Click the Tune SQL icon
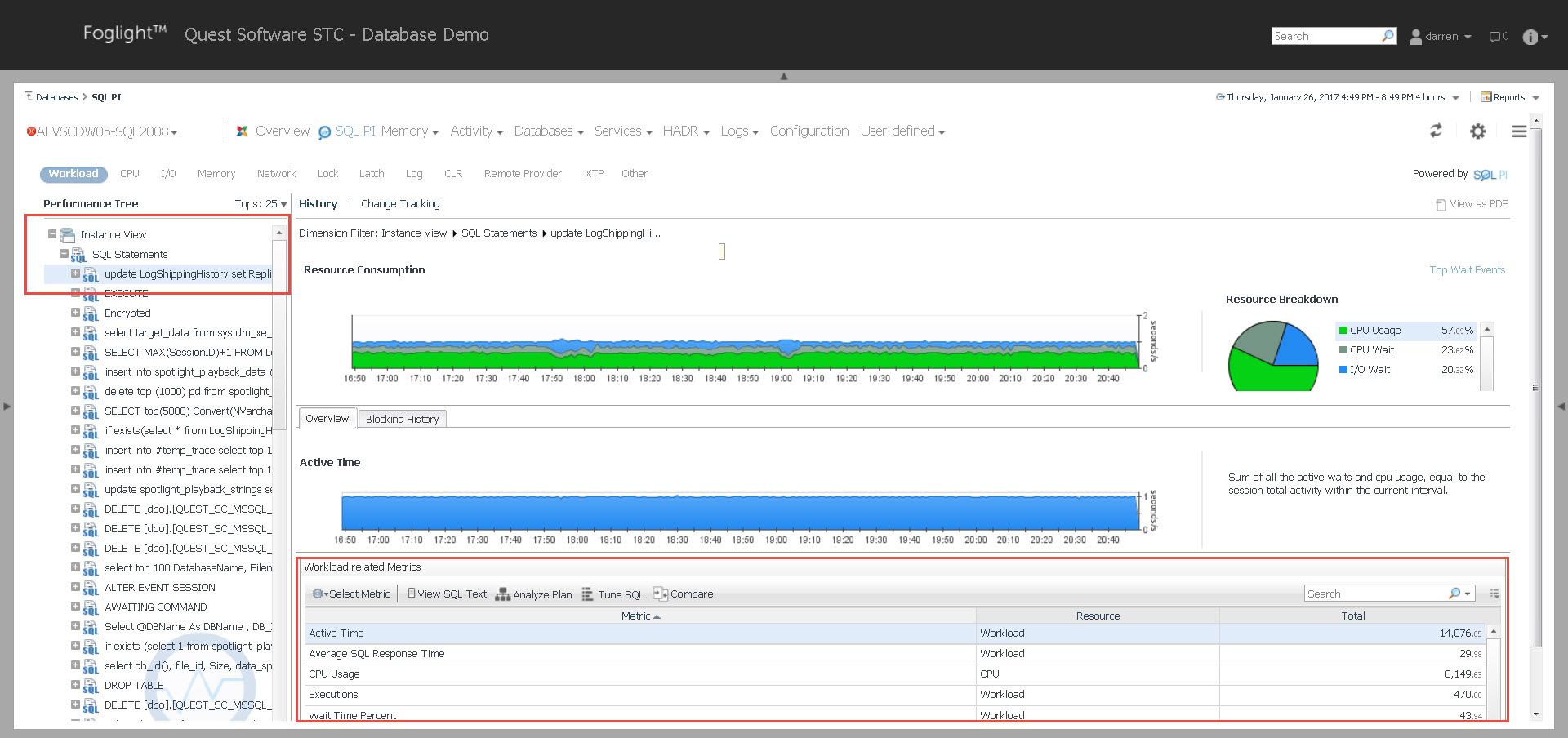This screenshot has width=1568, height=738. pos(588,594)
